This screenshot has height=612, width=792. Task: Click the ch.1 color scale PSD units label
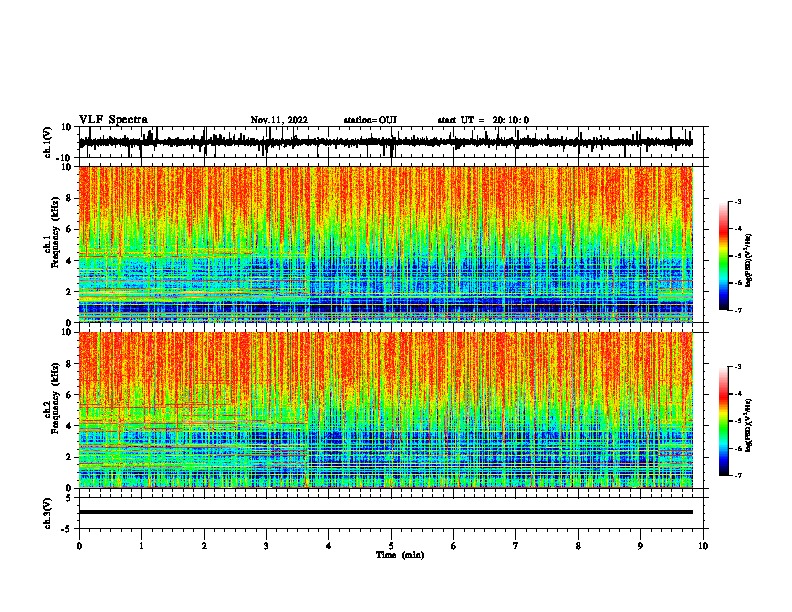point(749,260)
